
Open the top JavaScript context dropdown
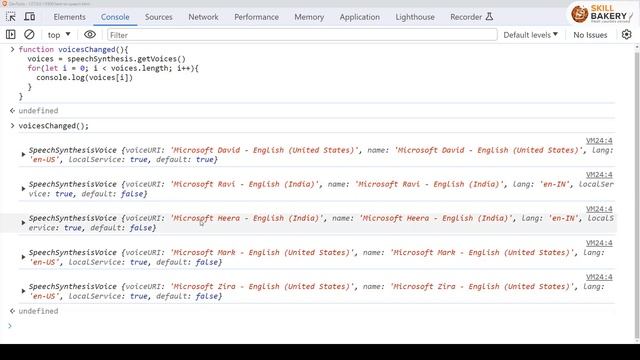(x=59, y=35)
